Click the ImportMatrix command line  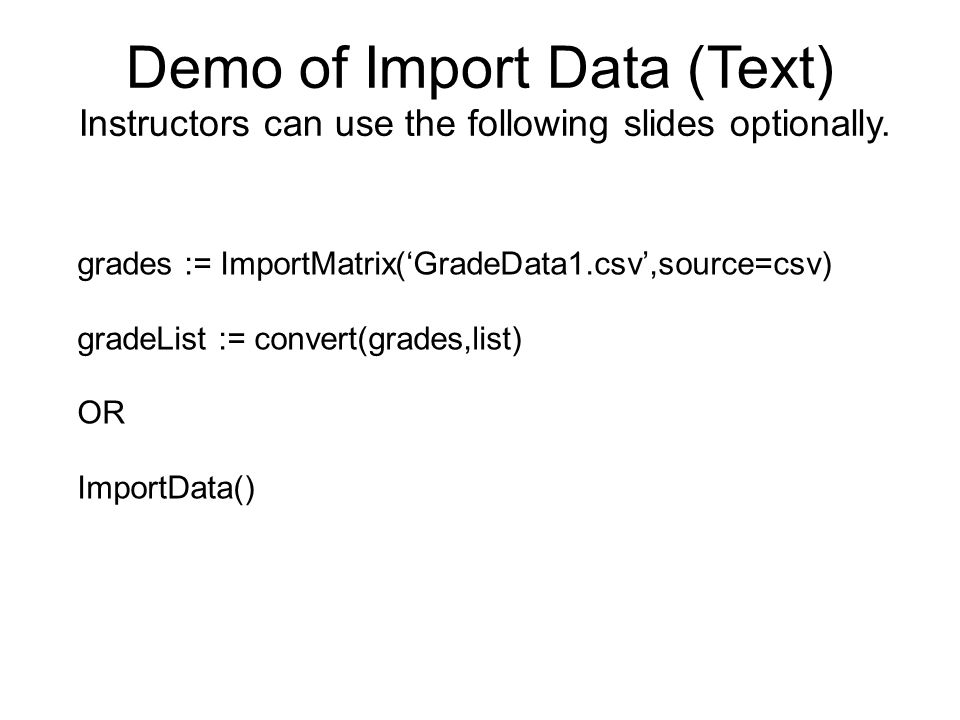click(454, 264)
